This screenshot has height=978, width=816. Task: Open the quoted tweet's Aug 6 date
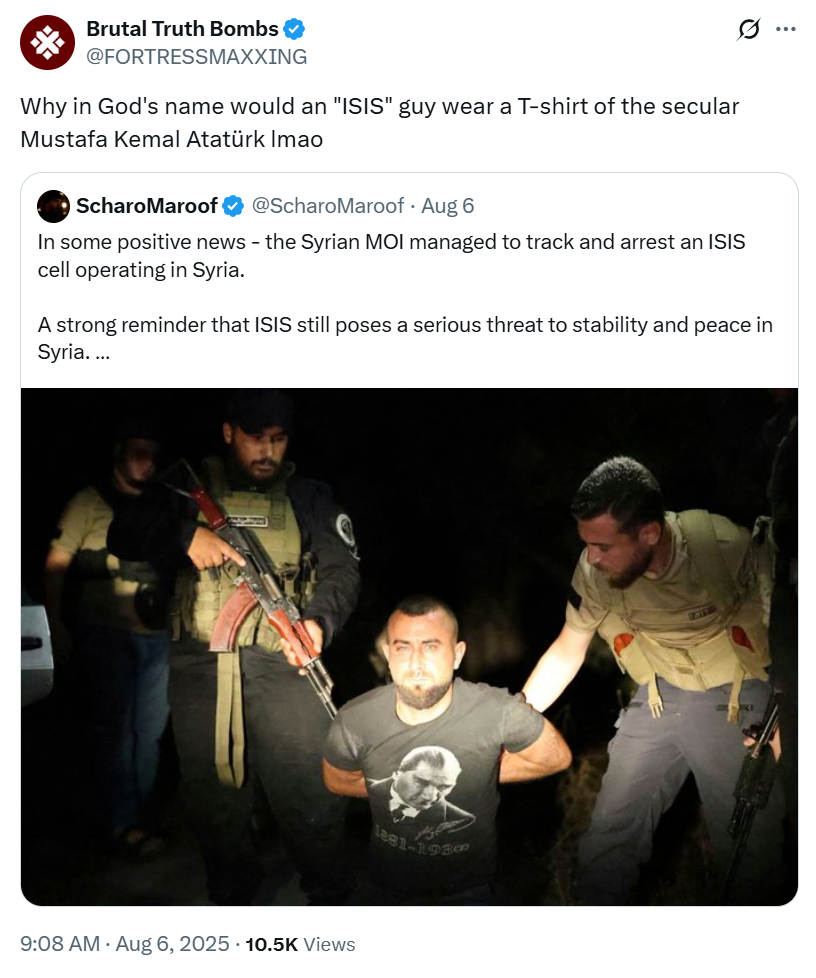pyautogui.click(x=447, y=206)
